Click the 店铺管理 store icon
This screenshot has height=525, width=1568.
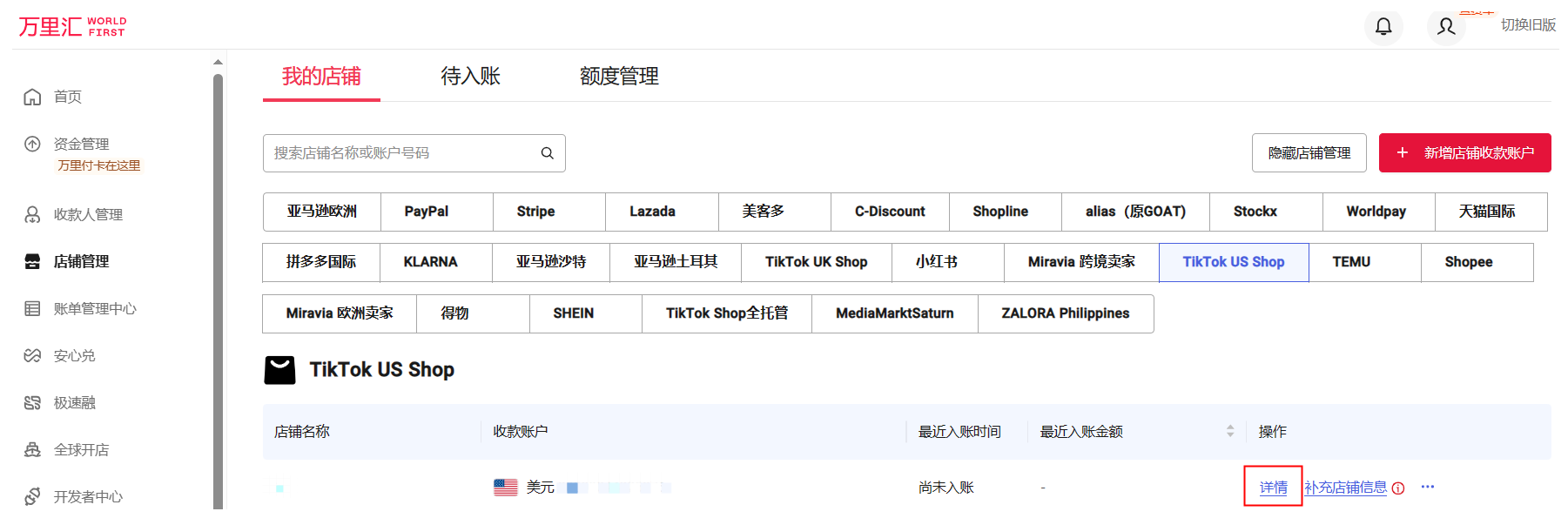pos(32,261)
